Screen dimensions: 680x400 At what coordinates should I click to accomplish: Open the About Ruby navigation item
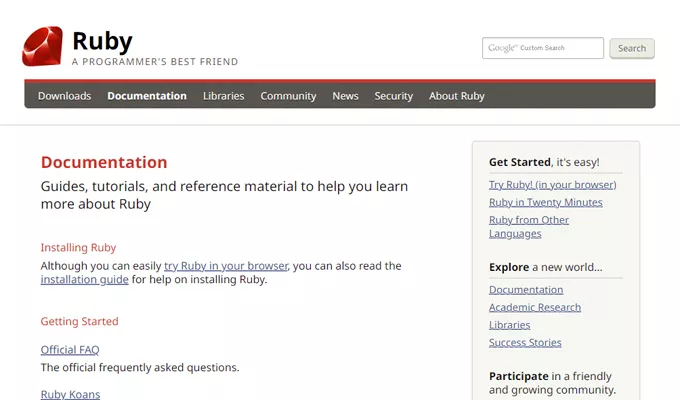[457, 96]
